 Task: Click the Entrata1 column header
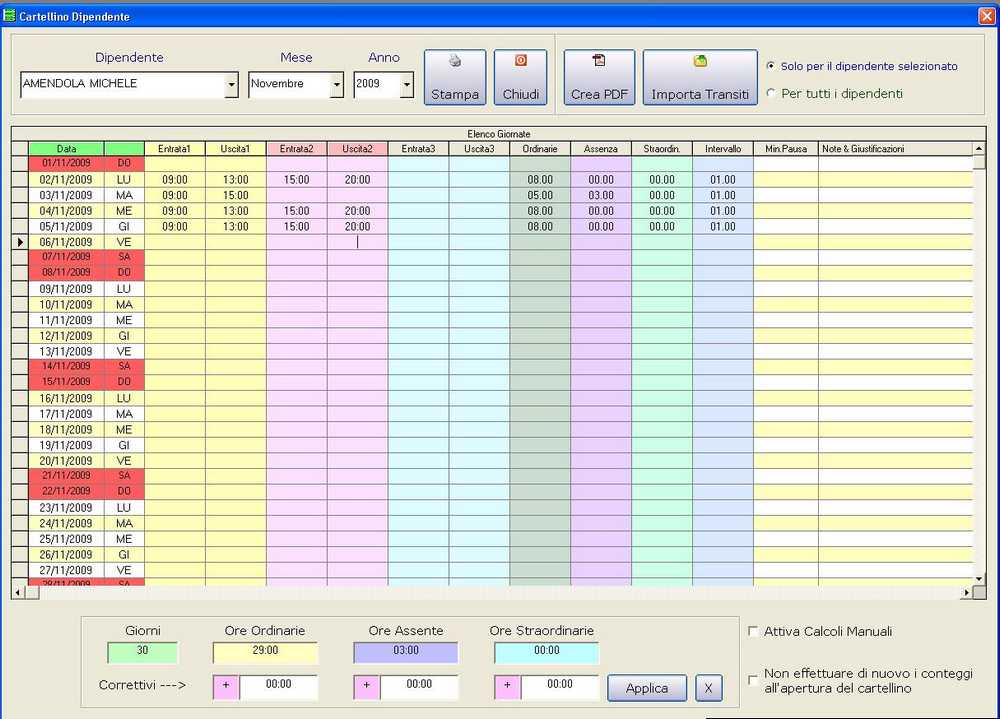click(x=175, y=149)
